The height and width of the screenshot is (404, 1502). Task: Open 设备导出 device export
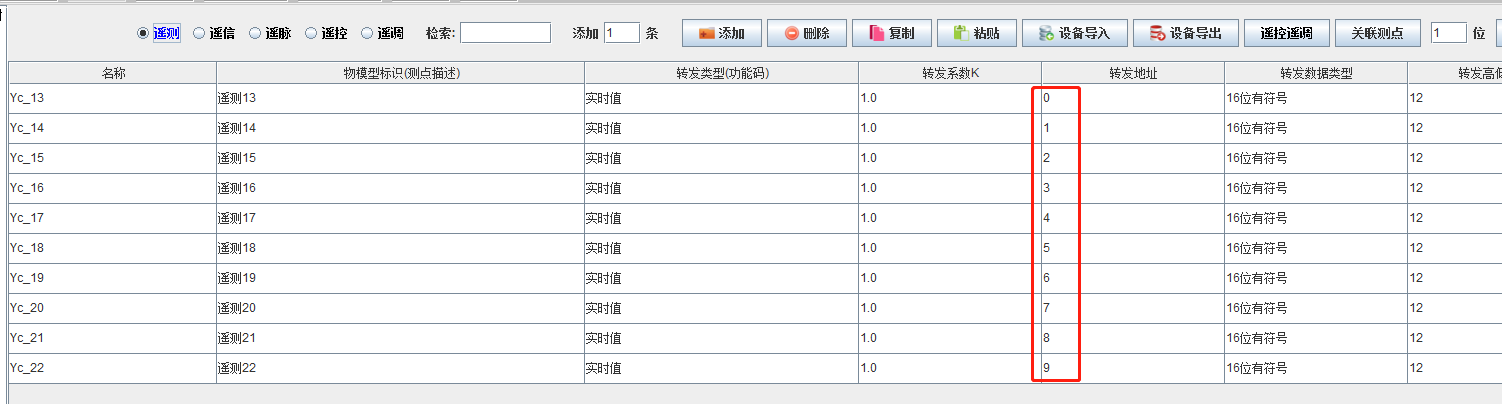coord(1186,33)
